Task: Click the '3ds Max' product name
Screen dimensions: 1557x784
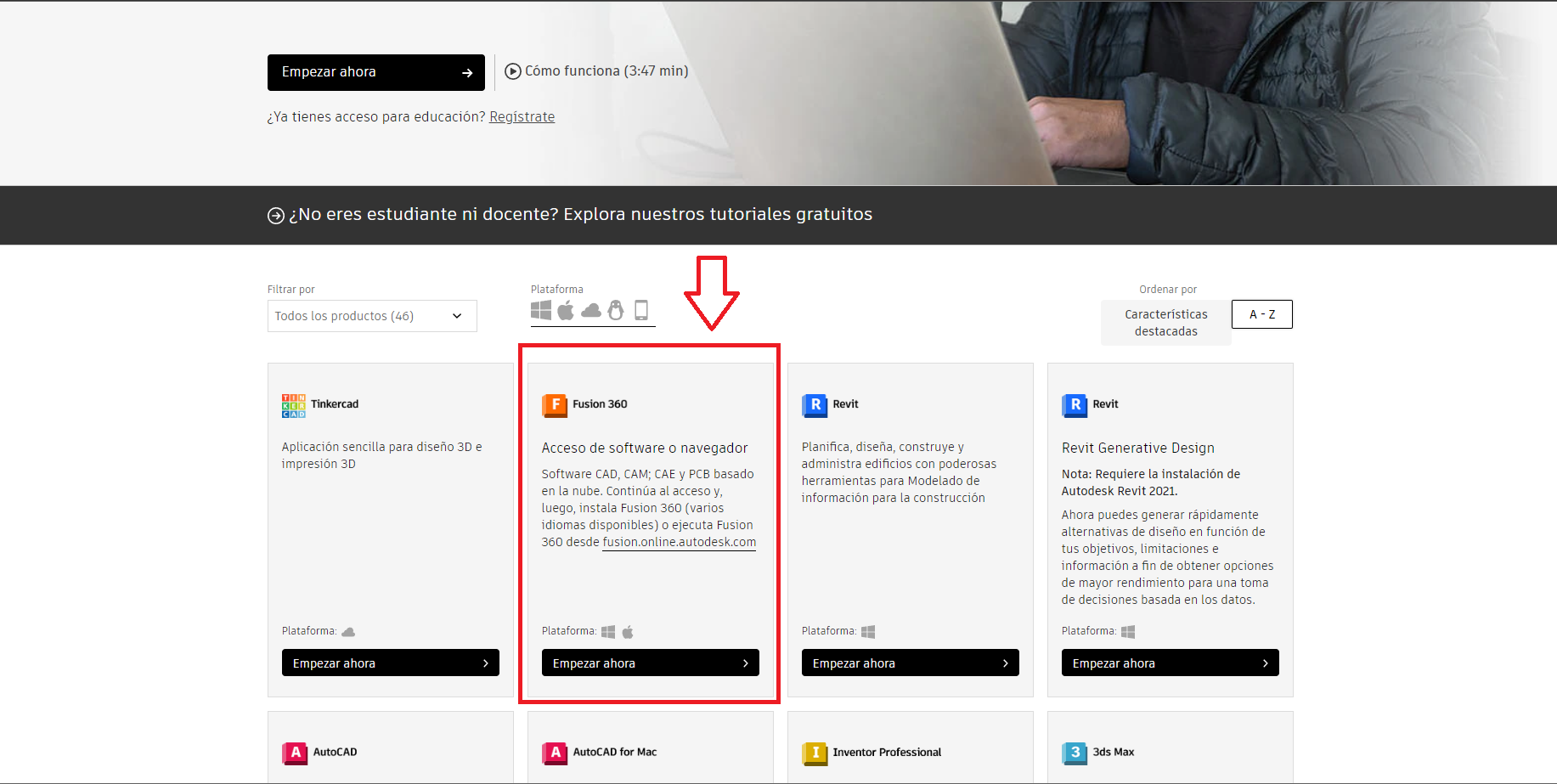Action: pyautogui.click(x=1114, y=753)
